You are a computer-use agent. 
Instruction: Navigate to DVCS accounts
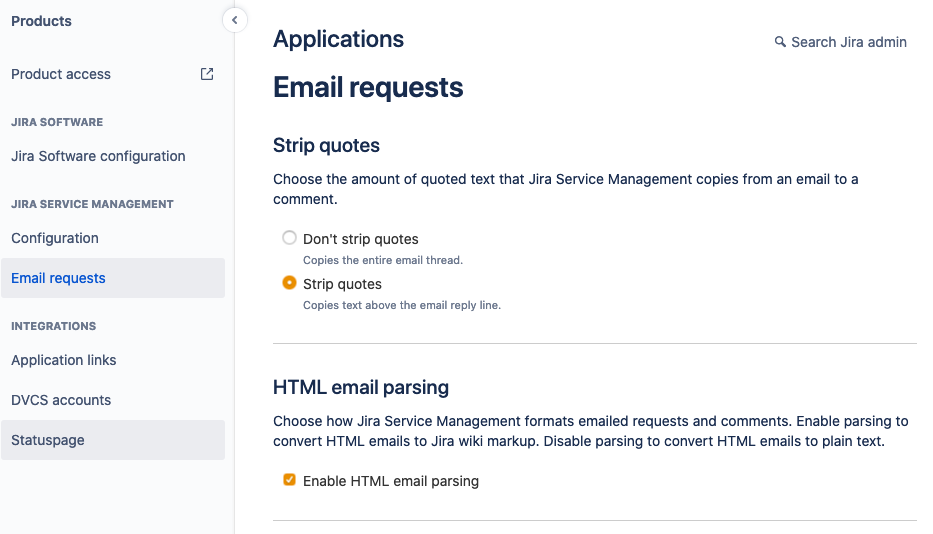61,400
